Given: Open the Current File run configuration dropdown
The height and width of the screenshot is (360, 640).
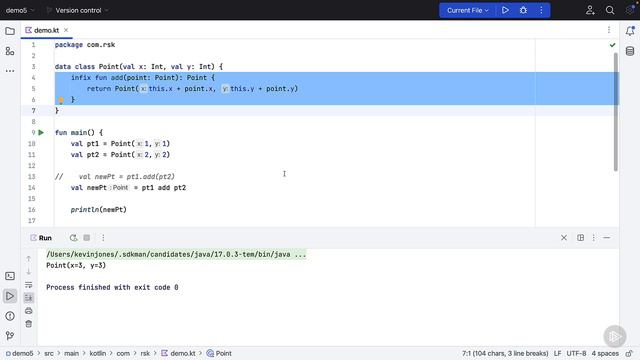Looking at the screenshot, I should click(x=467, y=10).
